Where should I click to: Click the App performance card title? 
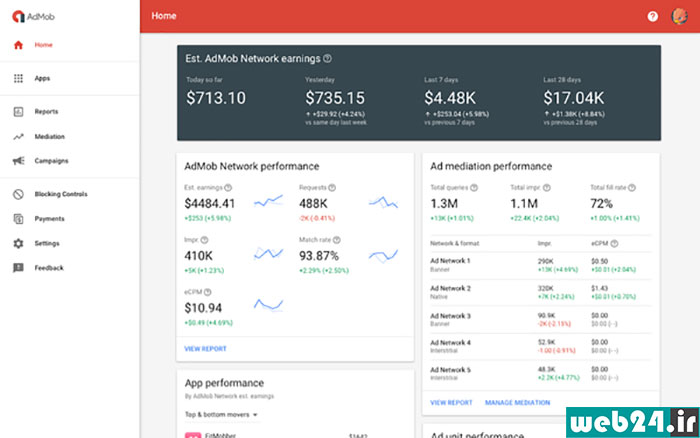pos(224,383)
